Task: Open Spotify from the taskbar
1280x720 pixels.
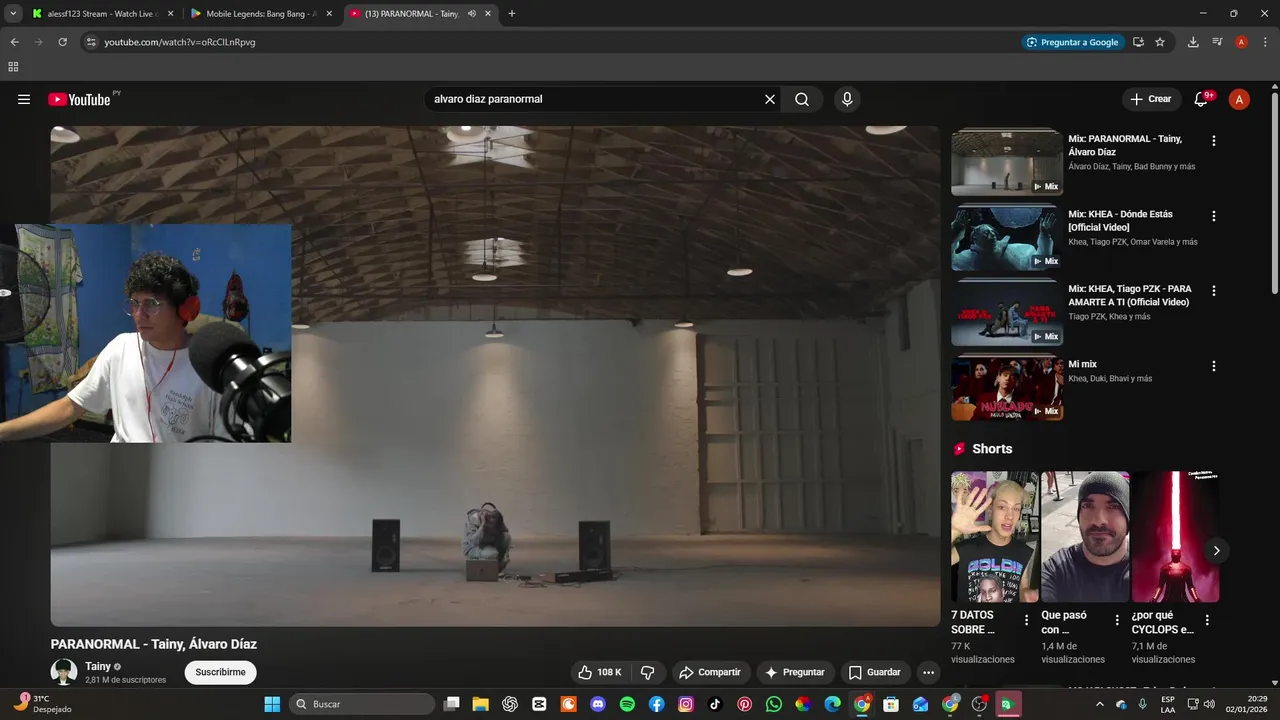Action: pyautogui.click(x=627, y=704)
